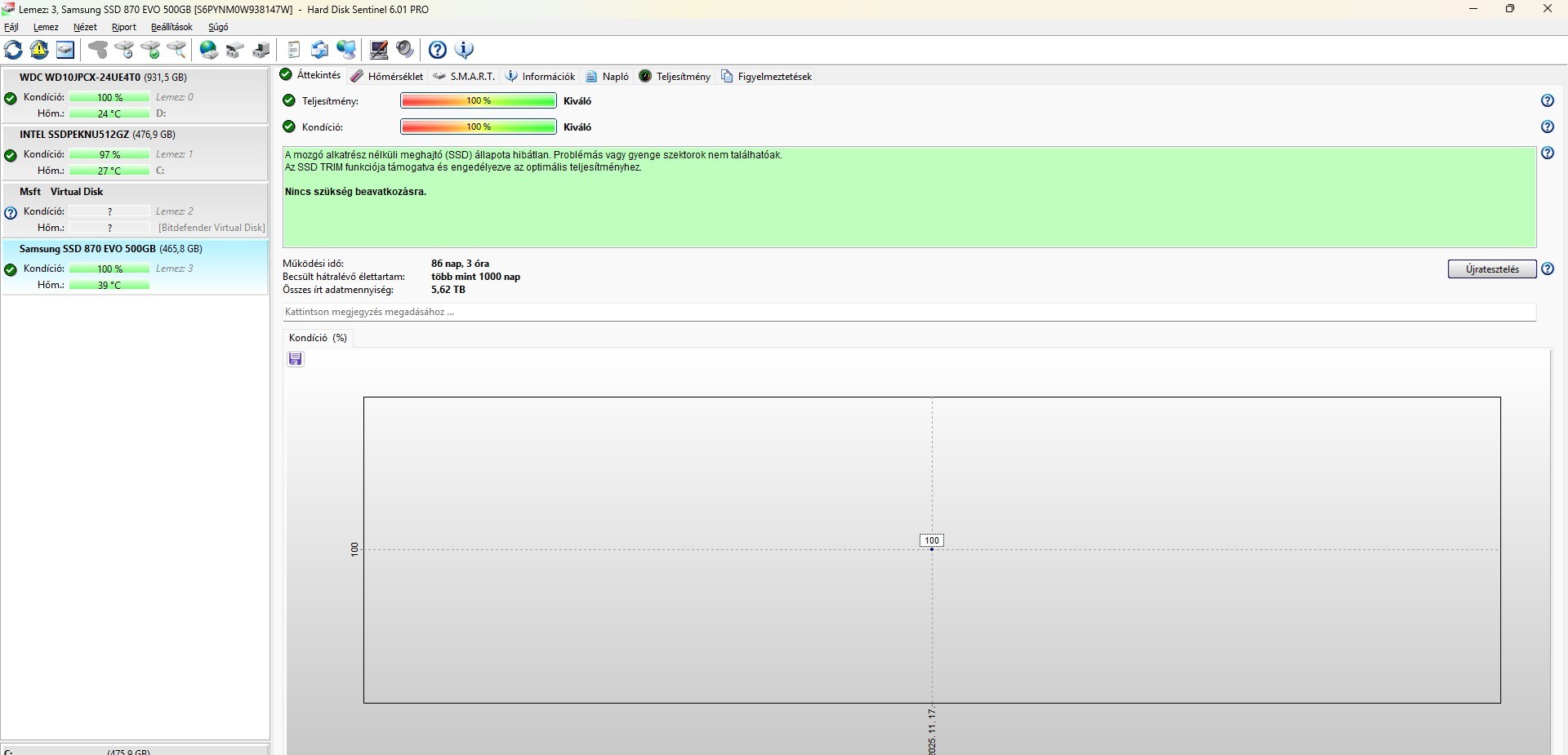The width and height of the screenshot is (1568, 755).
Task: Select the Msft Virtual Disk entry
Action: click(135, 210)
